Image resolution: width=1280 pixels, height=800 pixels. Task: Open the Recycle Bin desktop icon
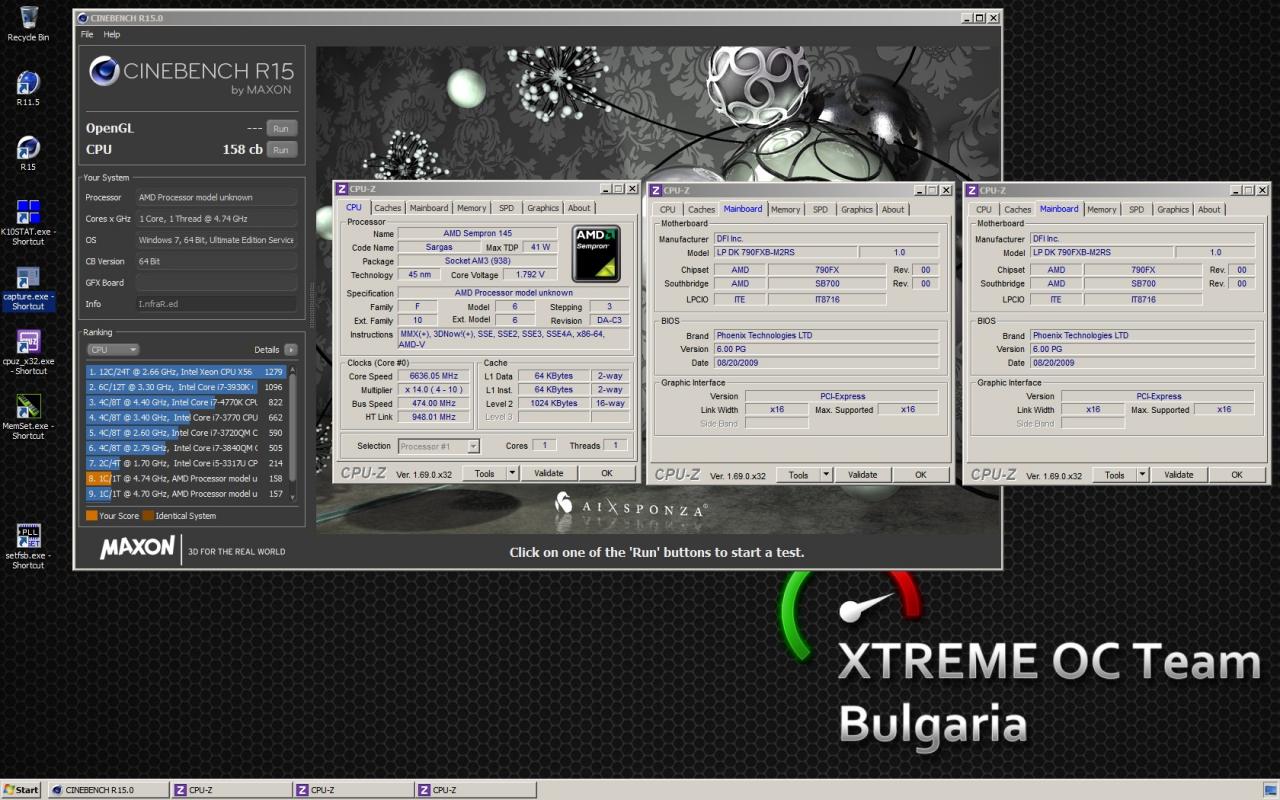point(28,23)
